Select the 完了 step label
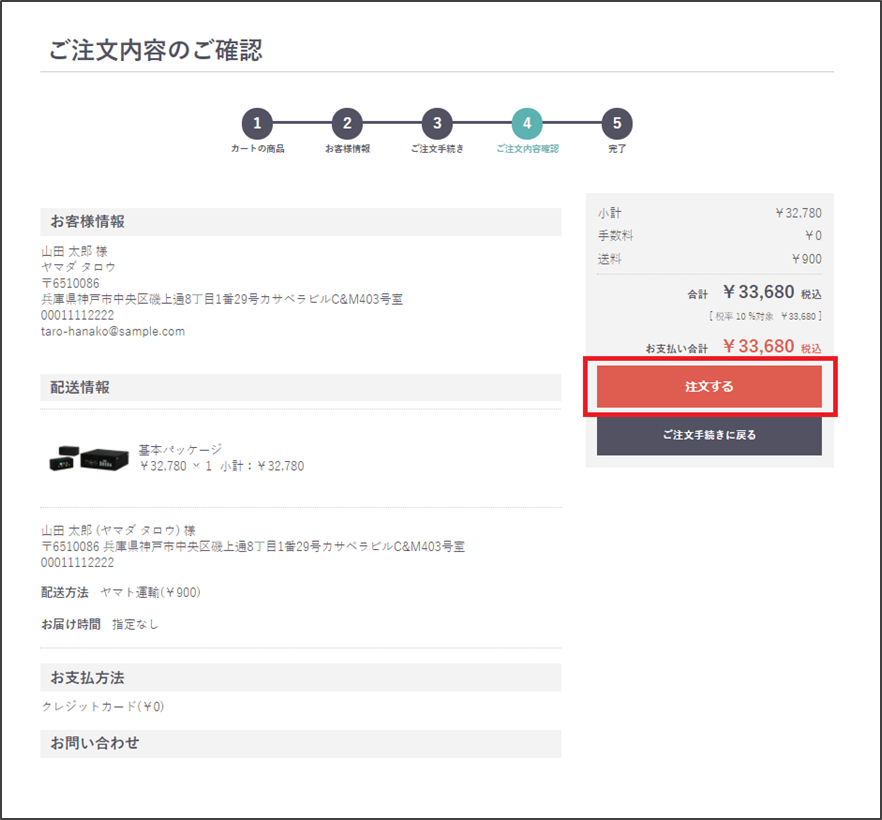This screenshot has width=882, height=820. click(x=617, y=149)
